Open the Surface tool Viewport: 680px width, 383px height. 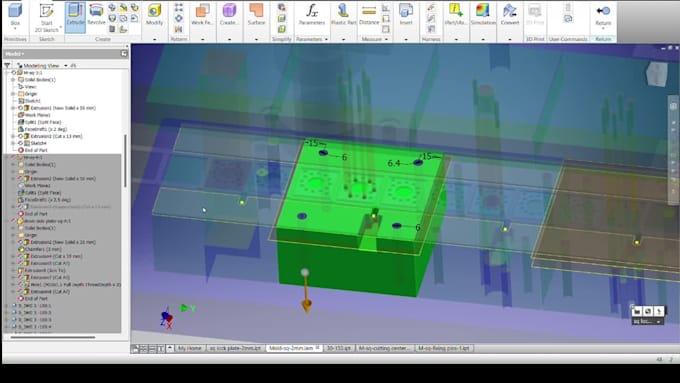[x=256, y=14]
